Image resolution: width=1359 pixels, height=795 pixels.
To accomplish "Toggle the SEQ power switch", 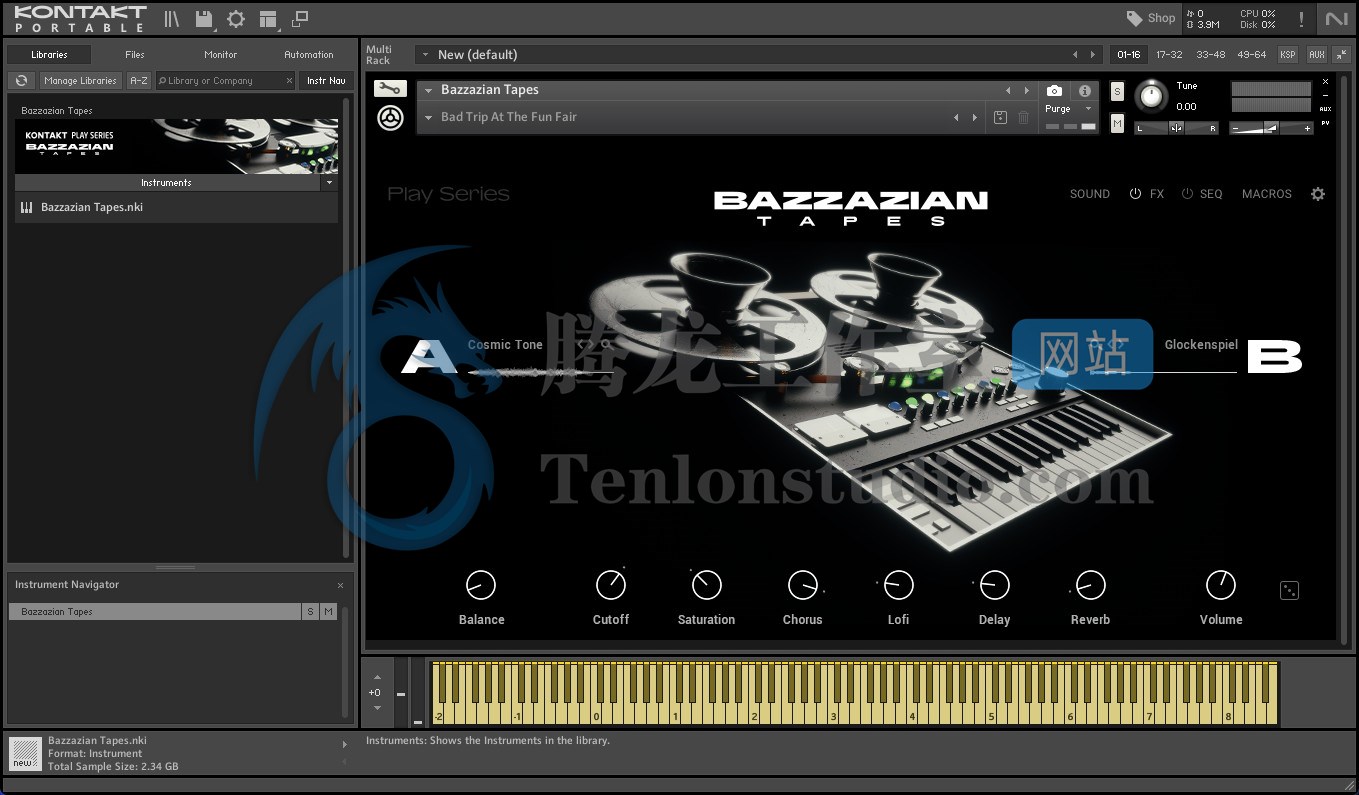I will coord(1187,194).
